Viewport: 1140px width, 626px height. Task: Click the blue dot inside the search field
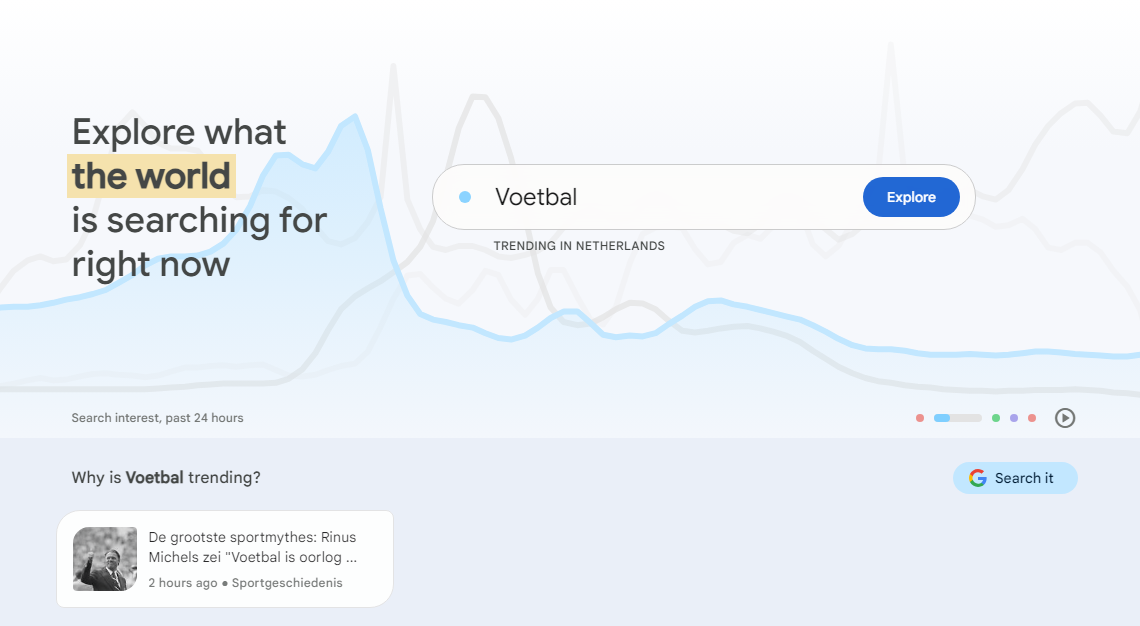(x=464, y=197)
